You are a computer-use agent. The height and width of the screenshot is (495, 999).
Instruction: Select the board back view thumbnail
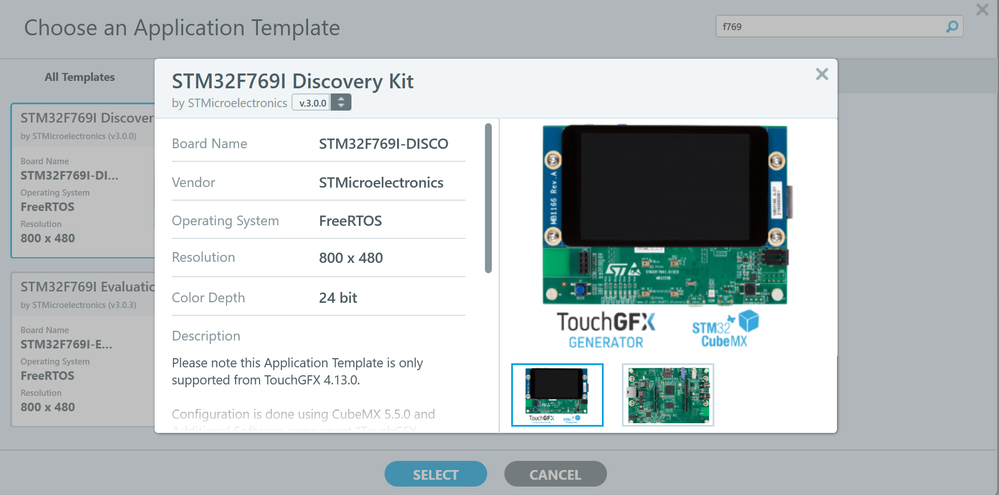point(668,395)
